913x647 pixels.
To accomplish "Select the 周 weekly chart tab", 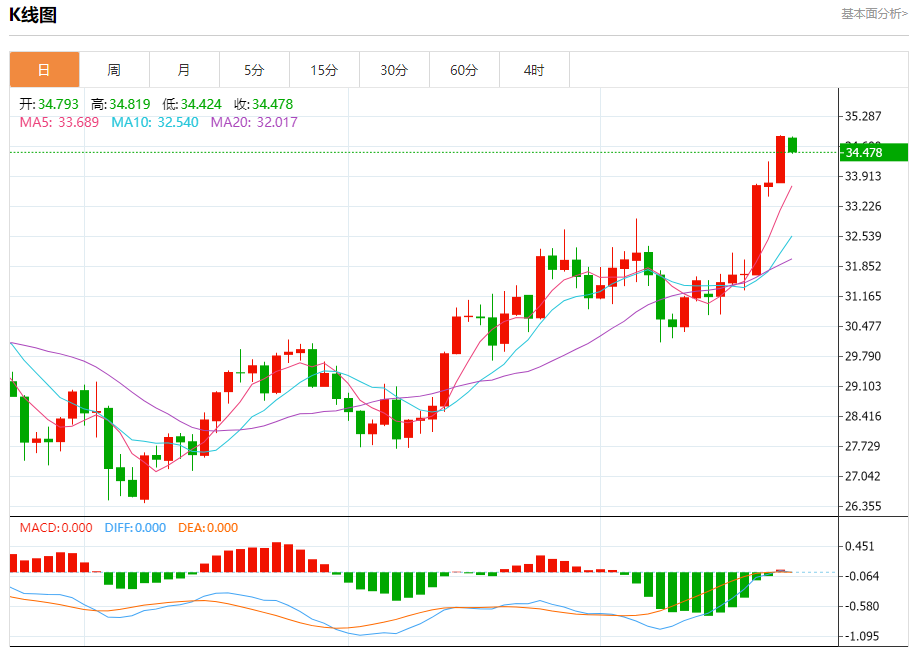I will [114, 70].
